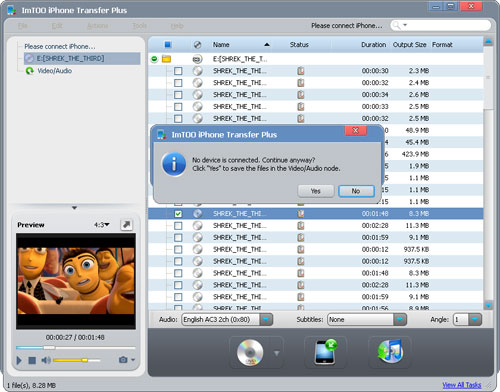Mute audio with the speaker icon
The image size is (500, 392).
click(x=46, y=360)
